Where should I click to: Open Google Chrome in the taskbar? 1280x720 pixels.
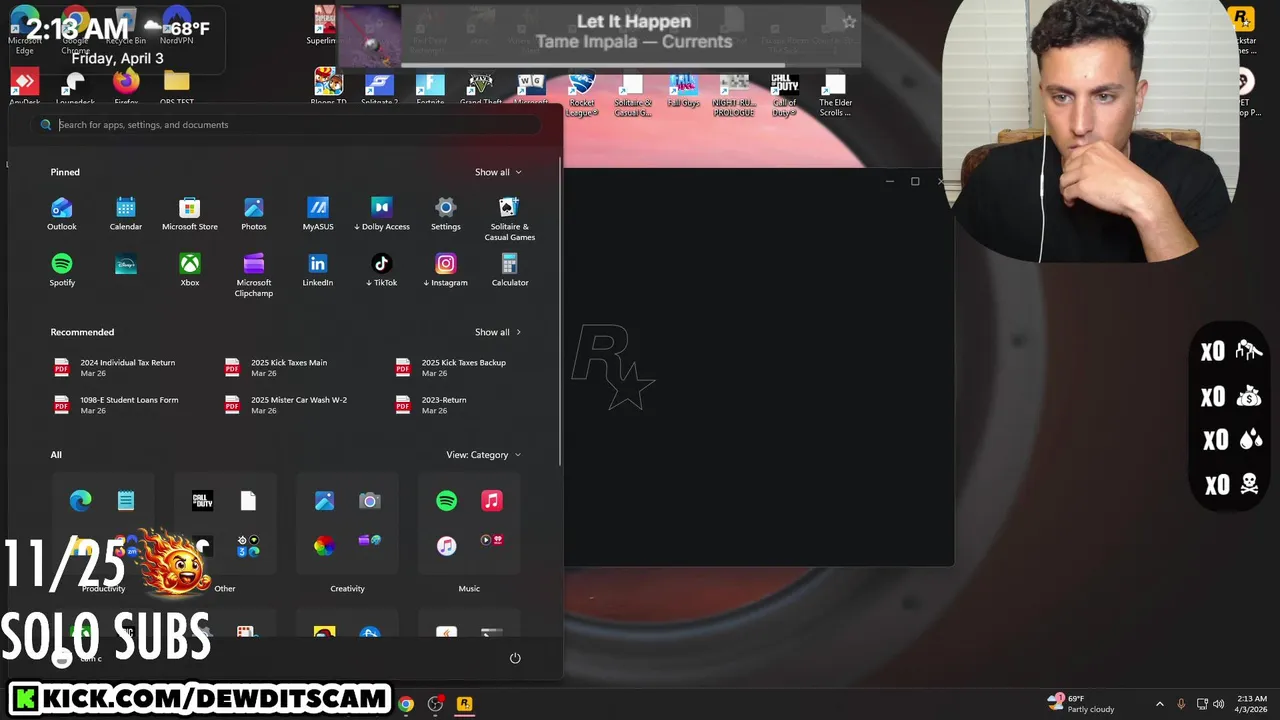[406, 704]
